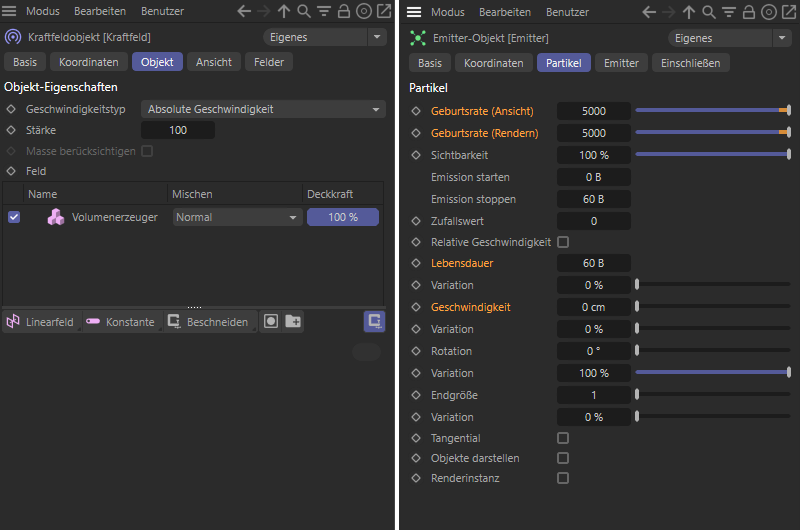Click the Kraftfeldobjekt object icon
The image size is (800, 530).
click(13, 37)
